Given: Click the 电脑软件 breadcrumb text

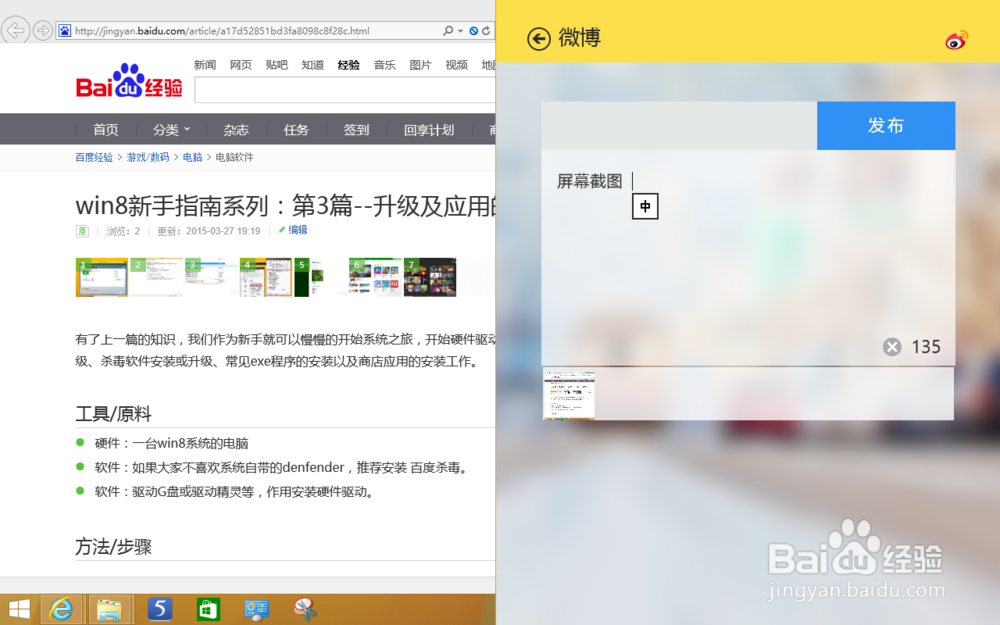Looking at the screenshot, I should pos(234,158).
